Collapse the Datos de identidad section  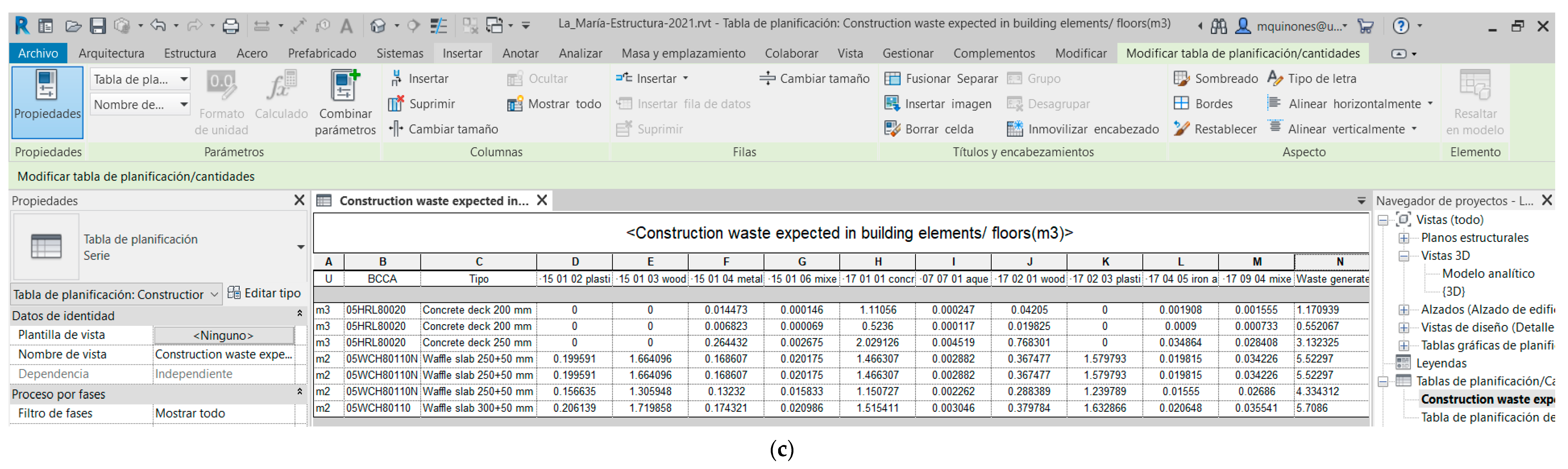(x=300, y=314)
